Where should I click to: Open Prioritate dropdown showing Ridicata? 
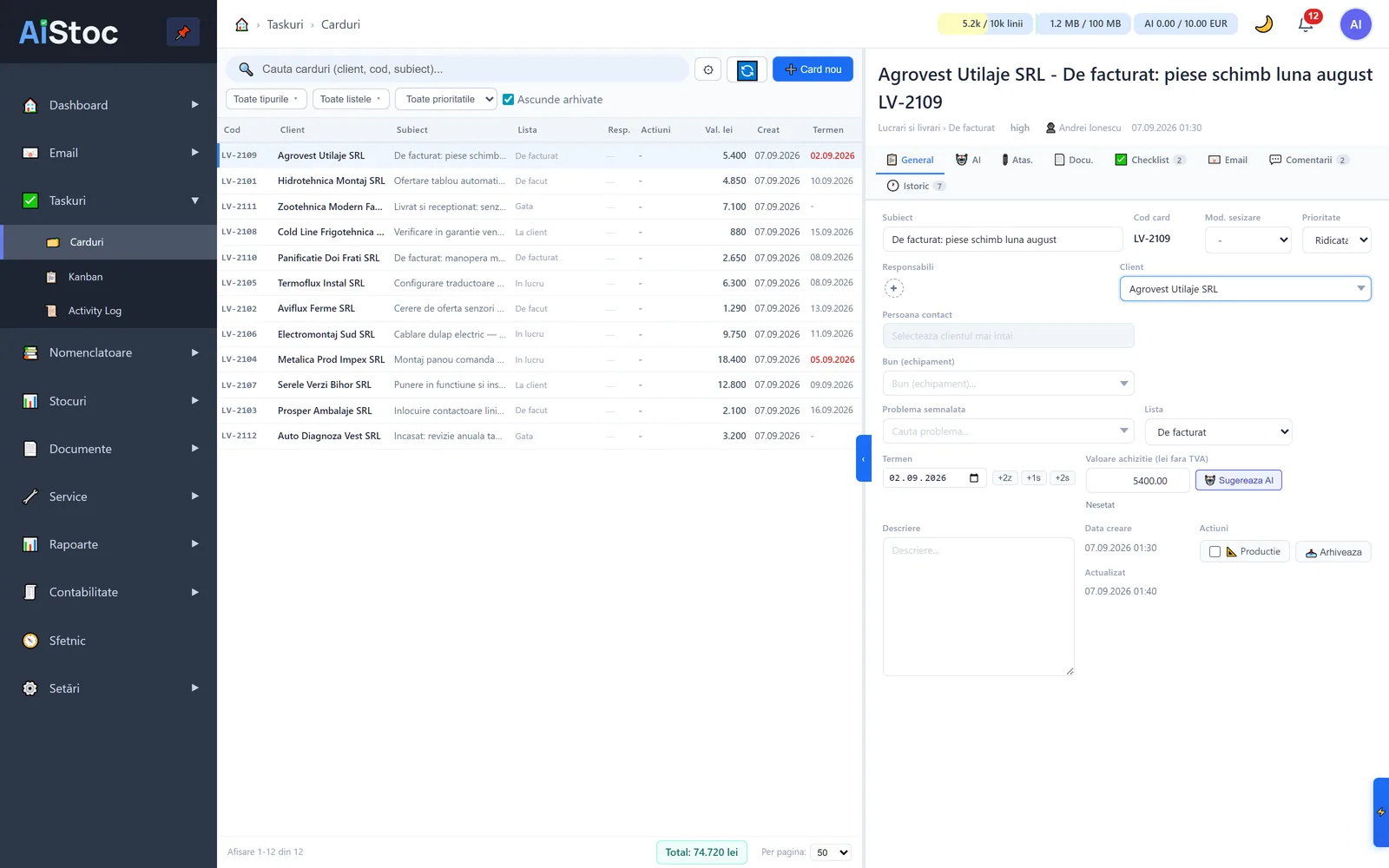point(1336,240)
